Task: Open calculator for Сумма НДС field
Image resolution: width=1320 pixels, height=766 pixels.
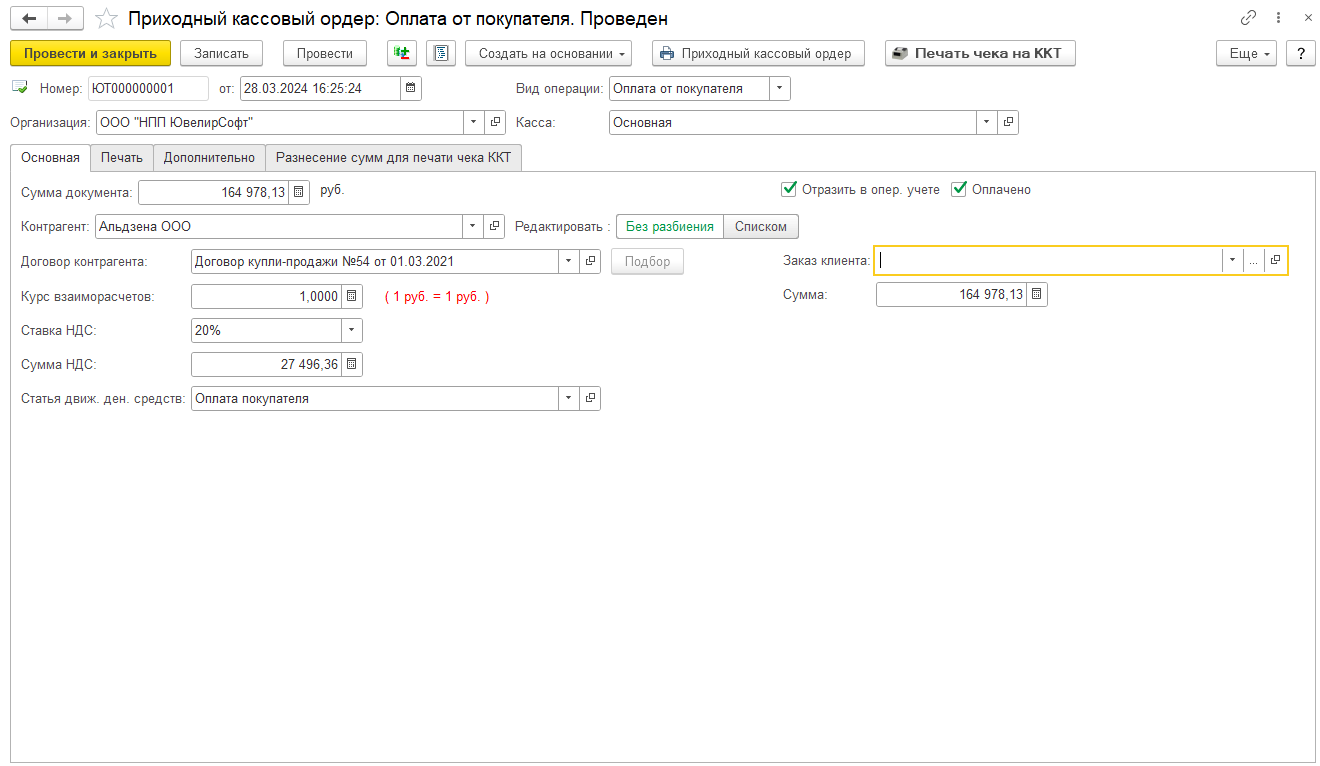Action: coord(352,364)
